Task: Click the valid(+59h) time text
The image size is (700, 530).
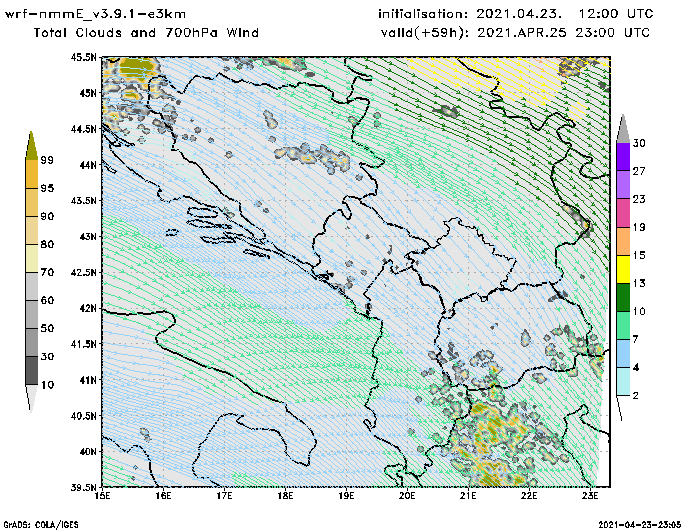Action: point(516,33)
